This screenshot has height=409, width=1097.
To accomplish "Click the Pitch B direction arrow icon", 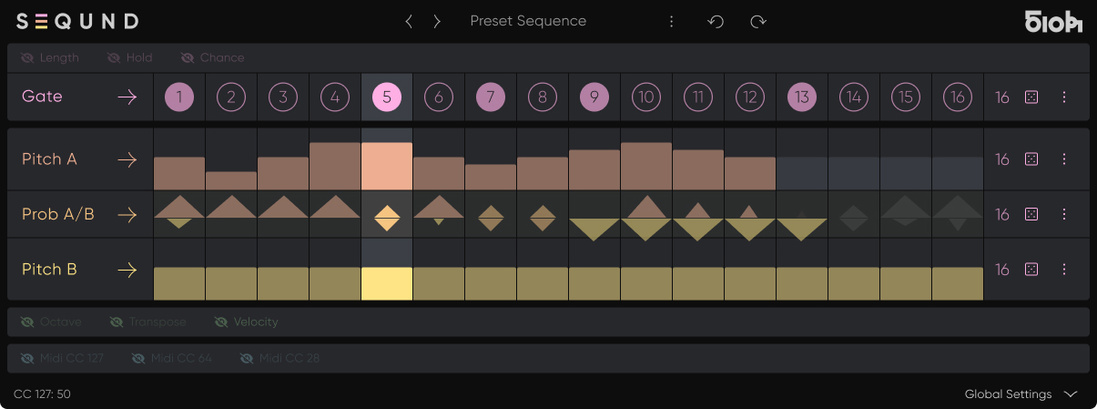I will tap(127, 269).
